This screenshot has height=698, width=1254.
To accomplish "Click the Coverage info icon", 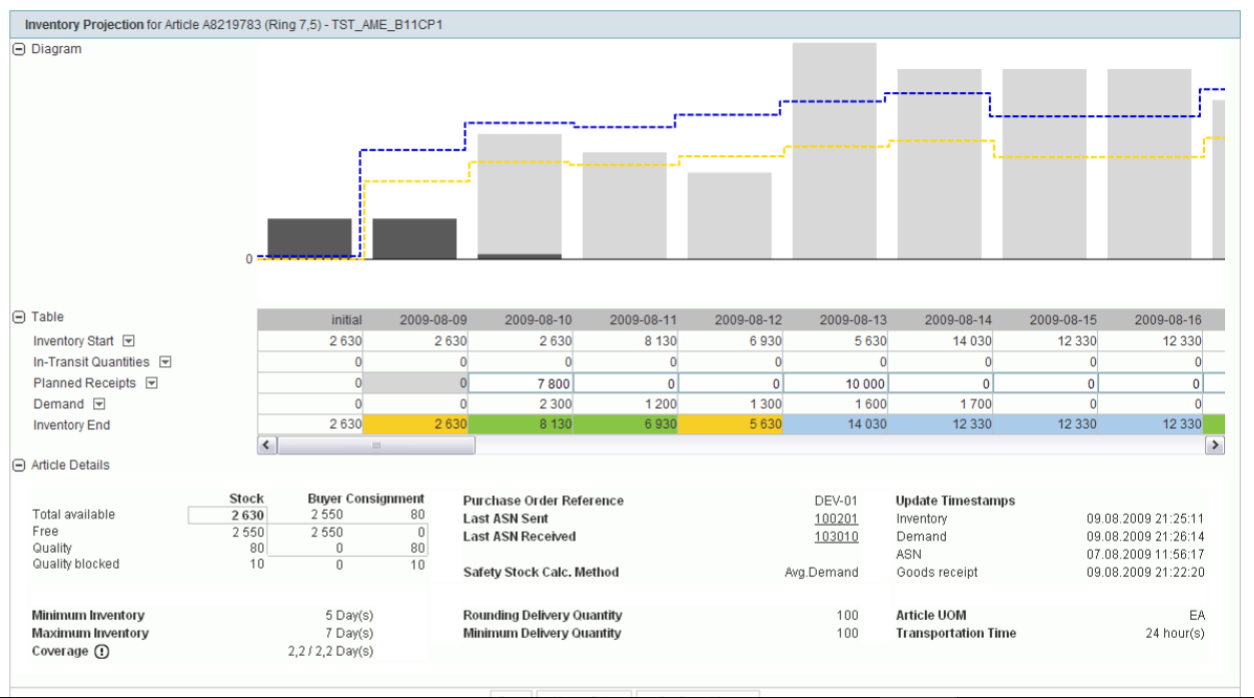I will pos(102,652).
